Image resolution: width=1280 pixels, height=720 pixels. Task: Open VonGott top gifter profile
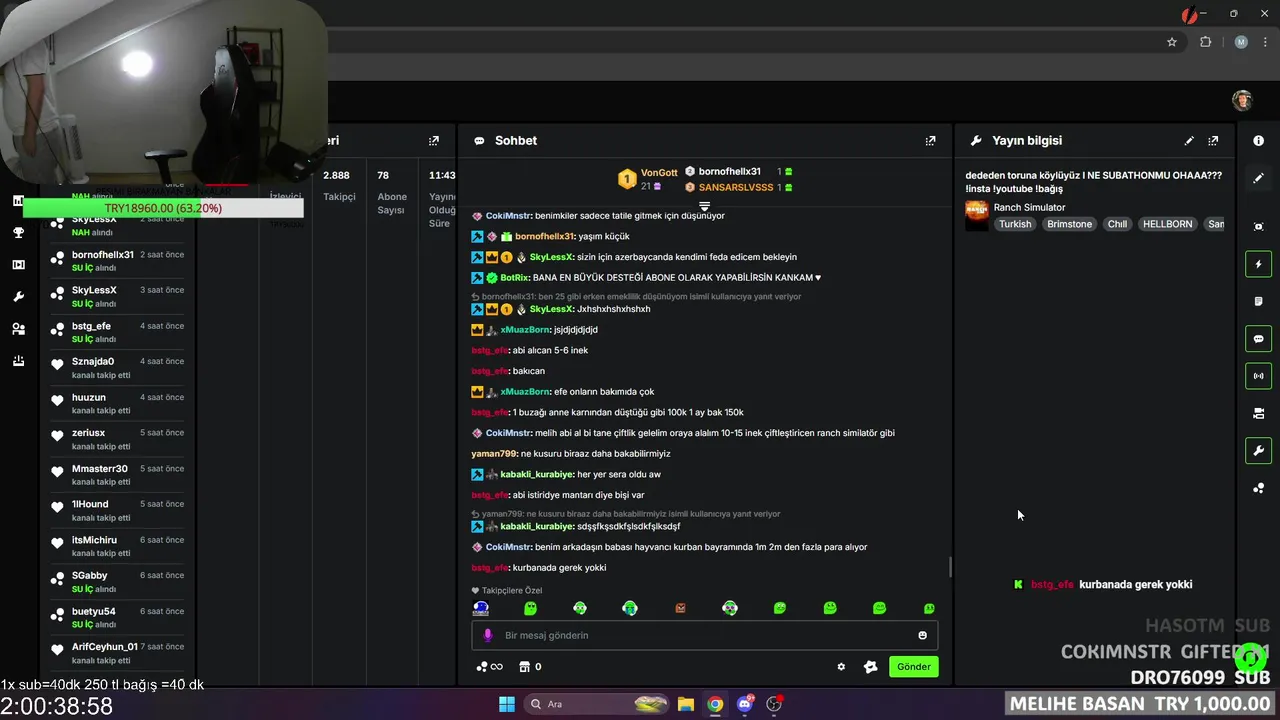coord(659,173)
